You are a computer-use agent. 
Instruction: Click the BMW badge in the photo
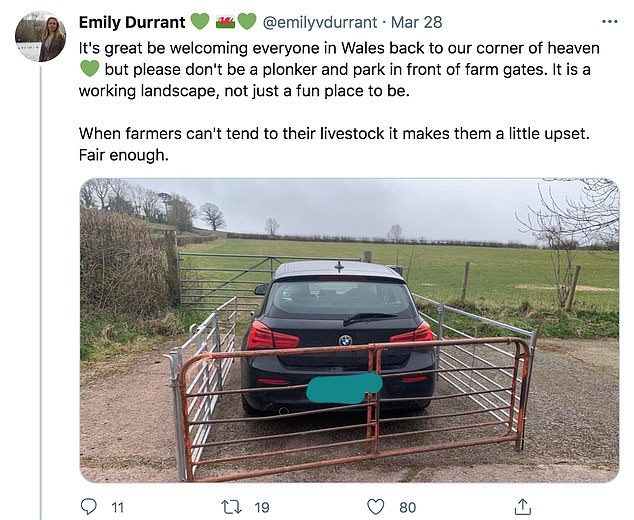[345, 340]
